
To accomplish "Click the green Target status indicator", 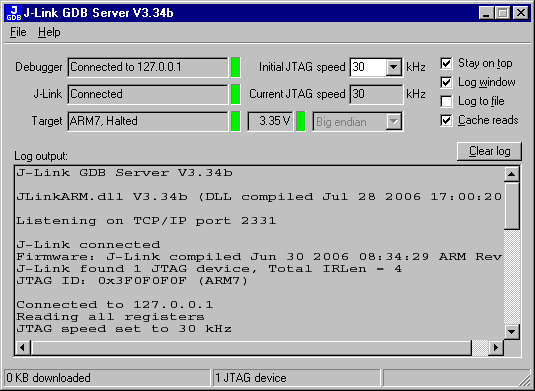I will pos(236,121).
